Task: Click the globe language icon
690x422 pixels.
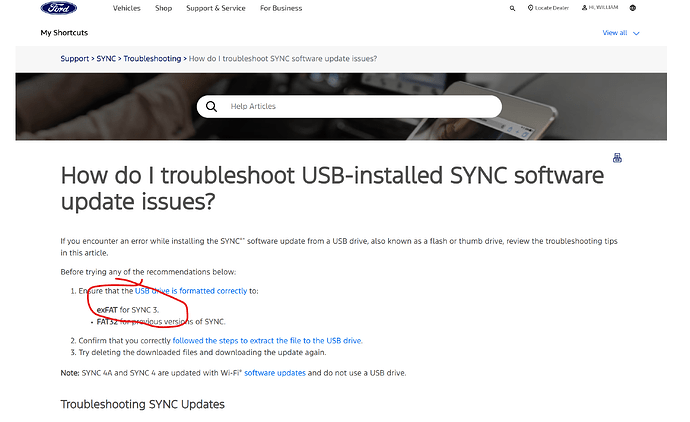Action: (633, 8)
